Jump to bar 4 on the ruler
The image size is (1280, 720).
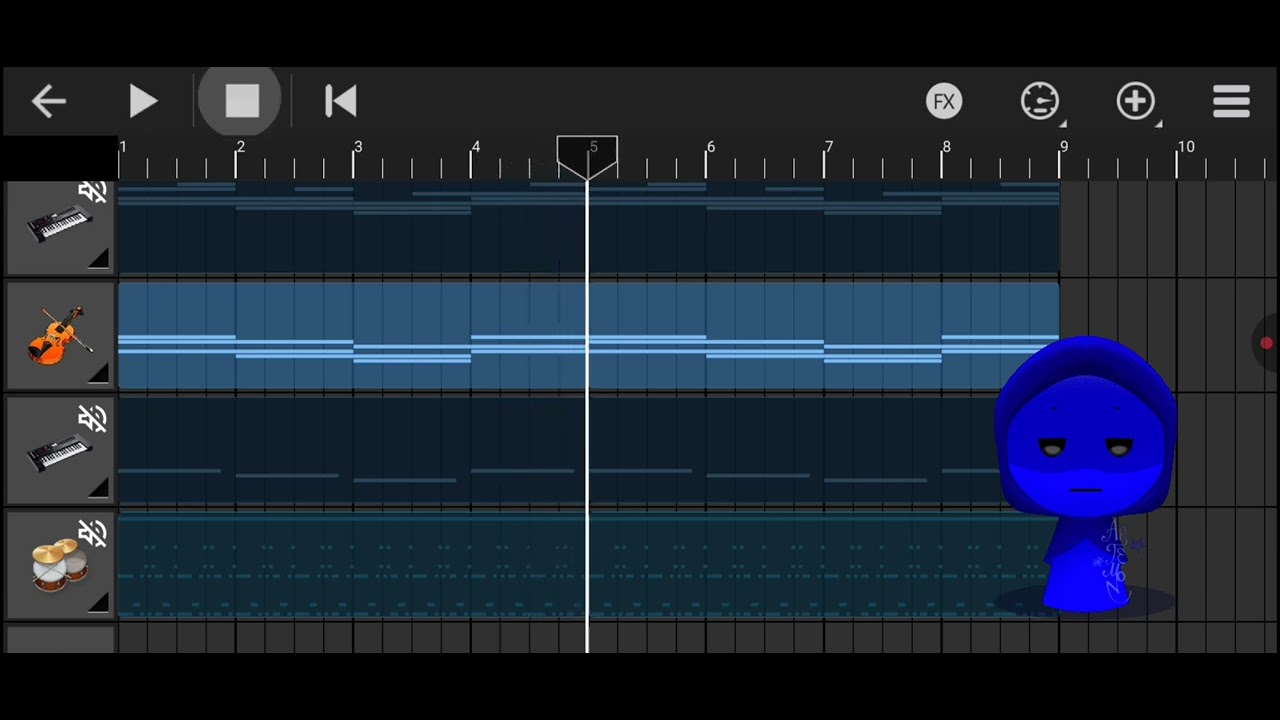[476, 147]
